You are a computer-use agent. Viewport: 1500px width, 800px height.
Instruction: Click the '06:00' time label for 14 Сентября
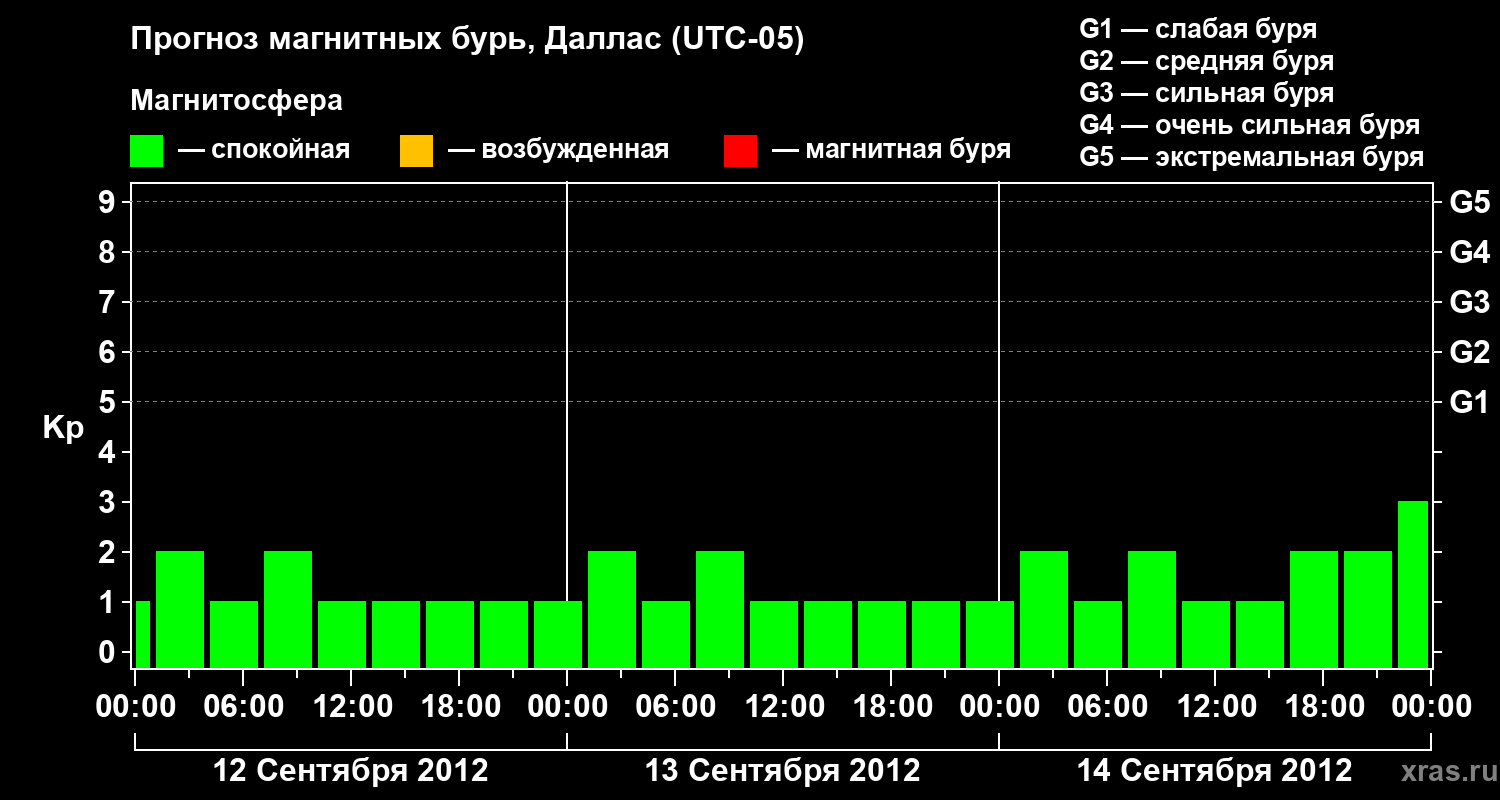(1107, 707)
